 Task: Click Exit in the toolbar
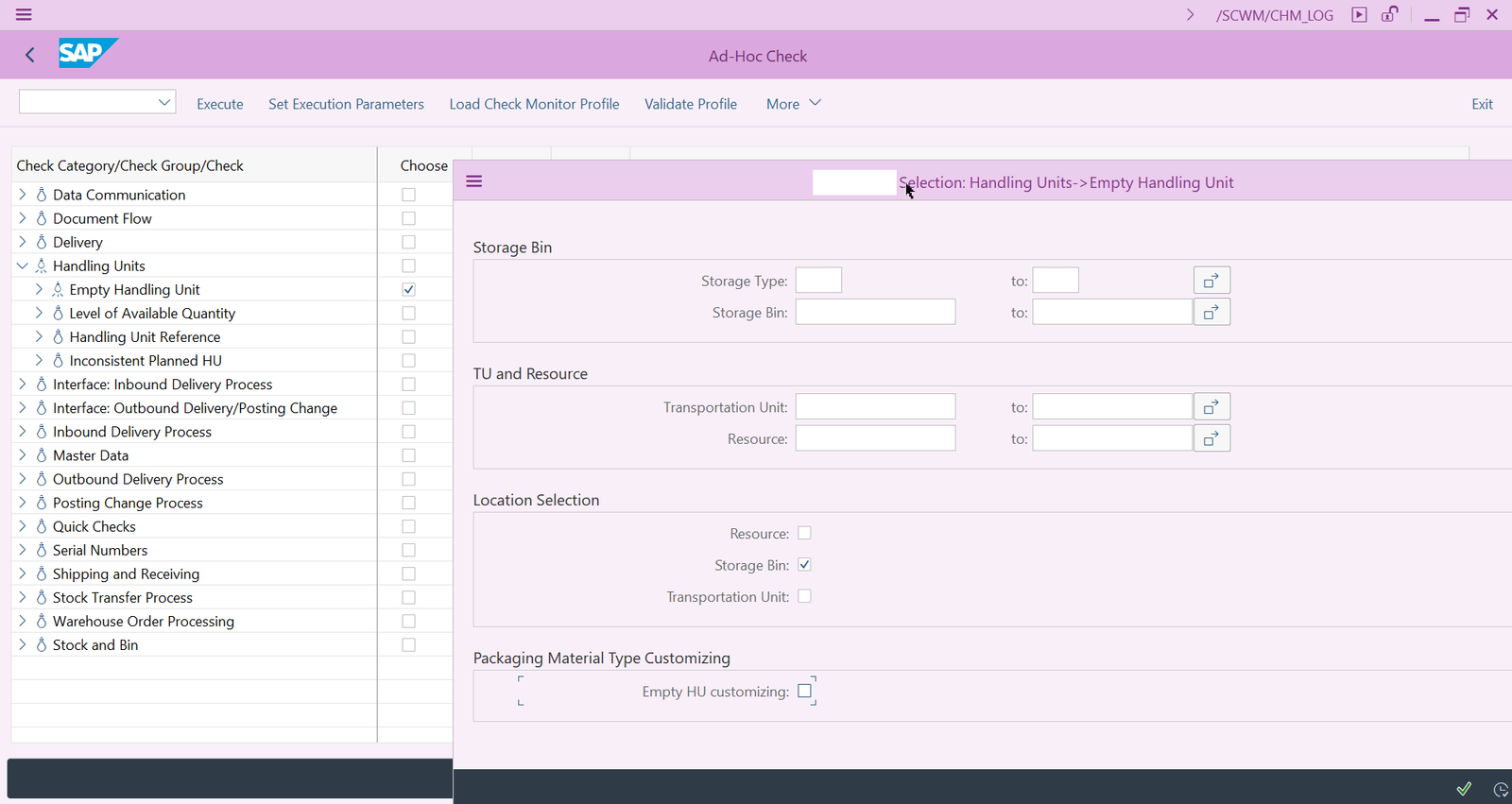tap(1482, 104)
